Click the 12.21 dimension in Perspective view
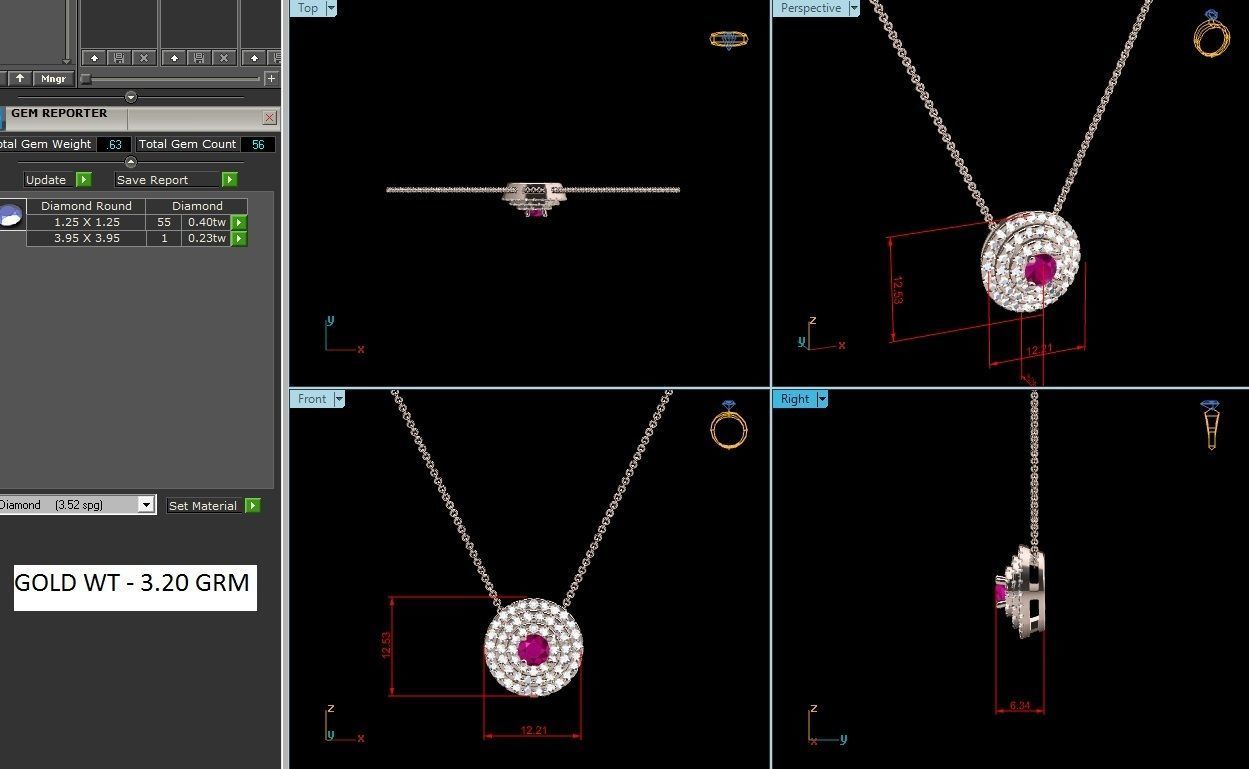1249x769 pixels. click(1040, 350)
